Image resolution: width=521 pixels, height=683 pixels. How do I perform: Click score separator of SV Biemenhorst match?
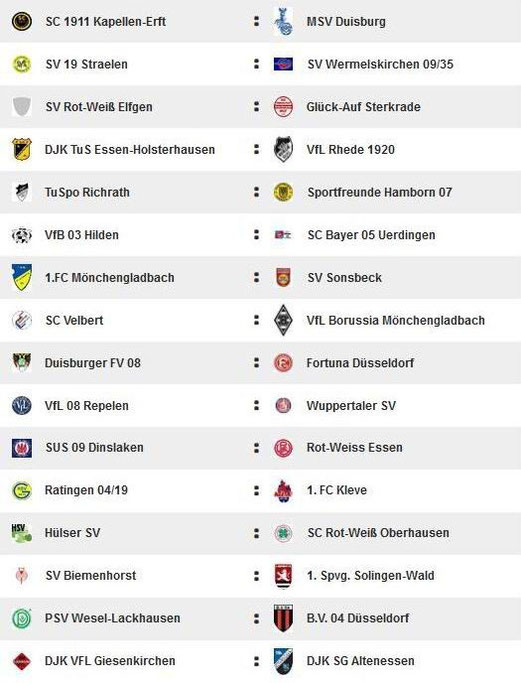[x=257, y=576]
